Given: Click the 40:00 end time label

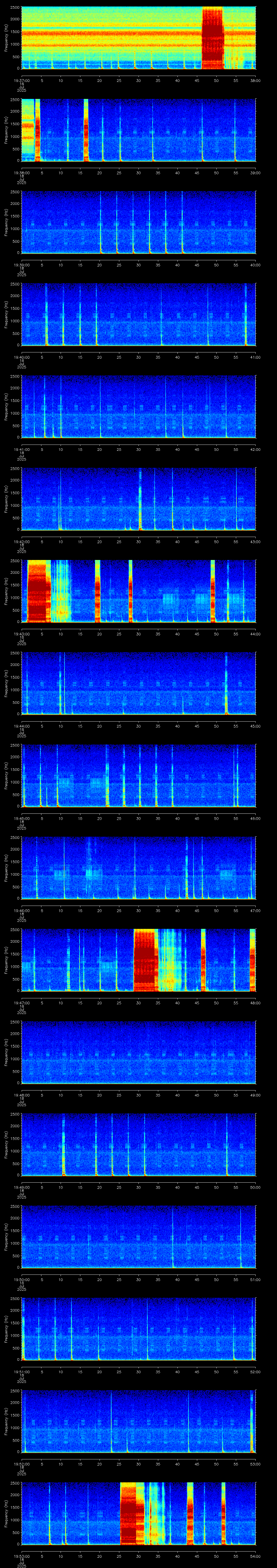Looking at the screenshot, I should (256, 265).
